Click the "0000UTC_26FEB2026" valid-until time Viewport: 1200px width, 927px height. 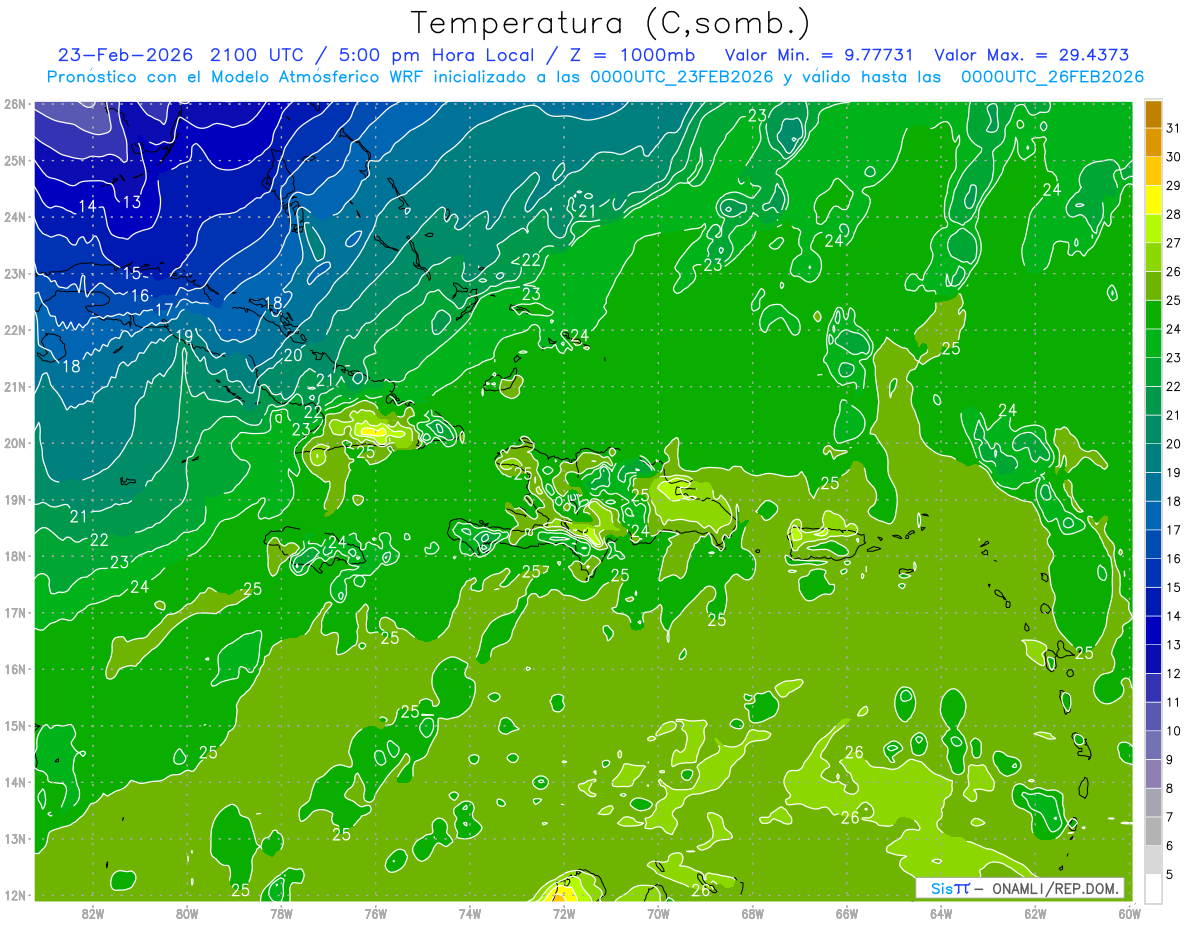(1052, 77)
